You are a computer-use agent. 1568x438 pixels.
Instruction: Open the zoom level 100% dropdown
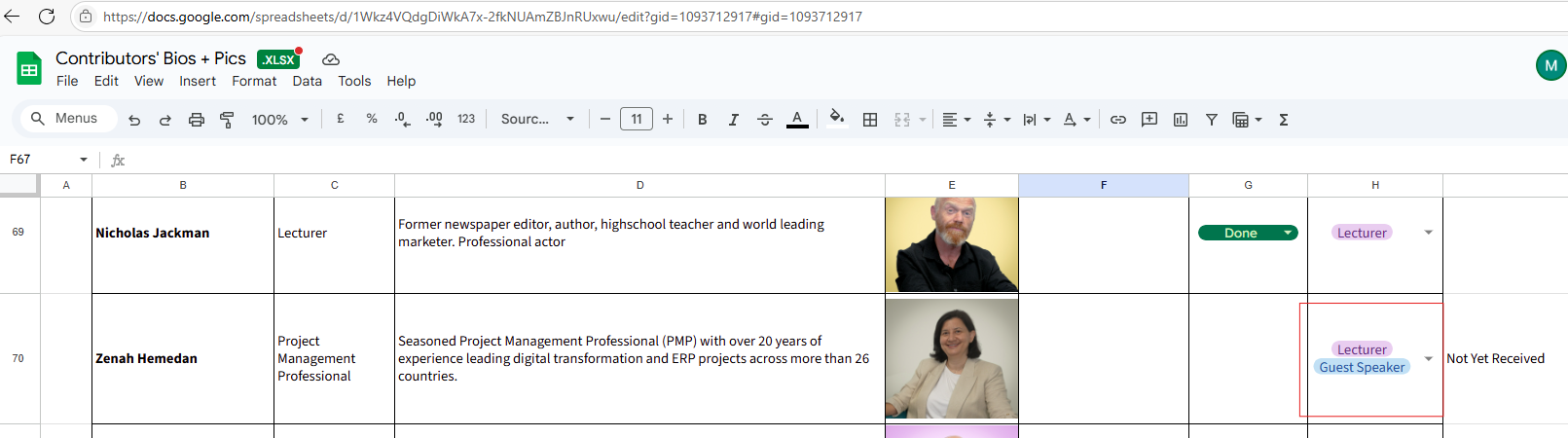pos(279,120)
